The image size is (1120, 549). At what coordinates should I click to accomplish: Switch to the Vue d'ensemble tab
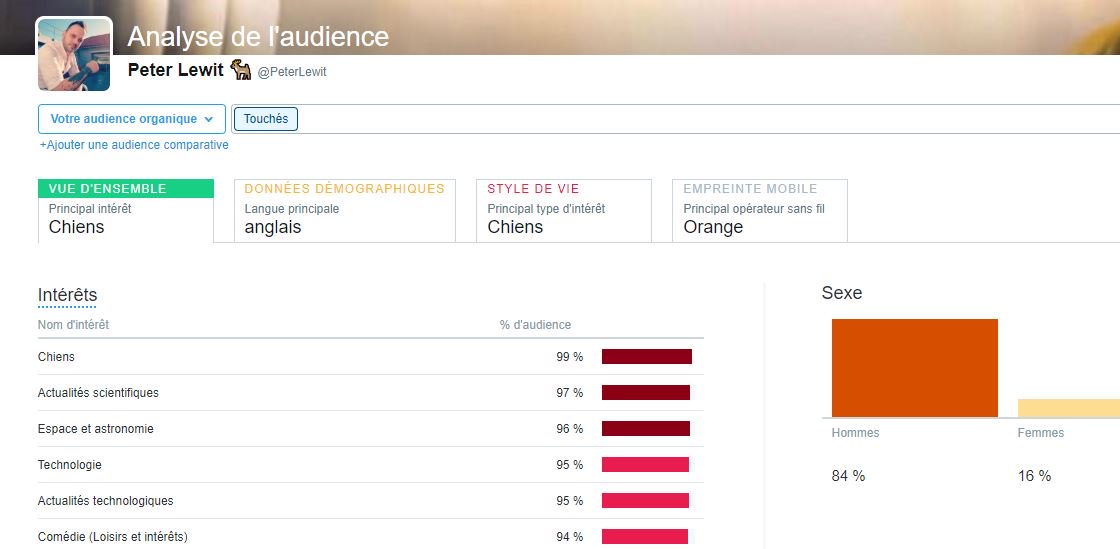click(x=126, y=211)
